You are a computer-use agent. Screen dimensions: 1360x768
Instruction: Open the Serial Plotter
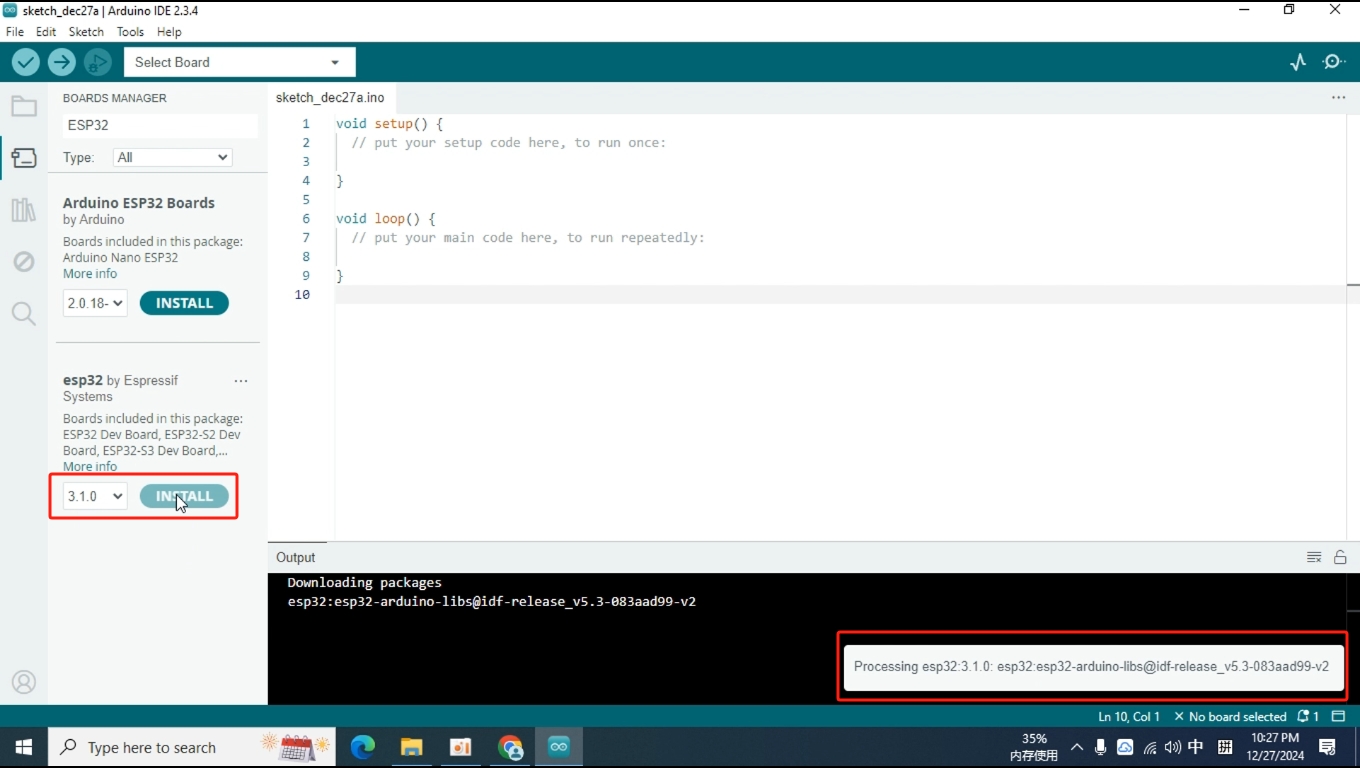[1298, 62]
